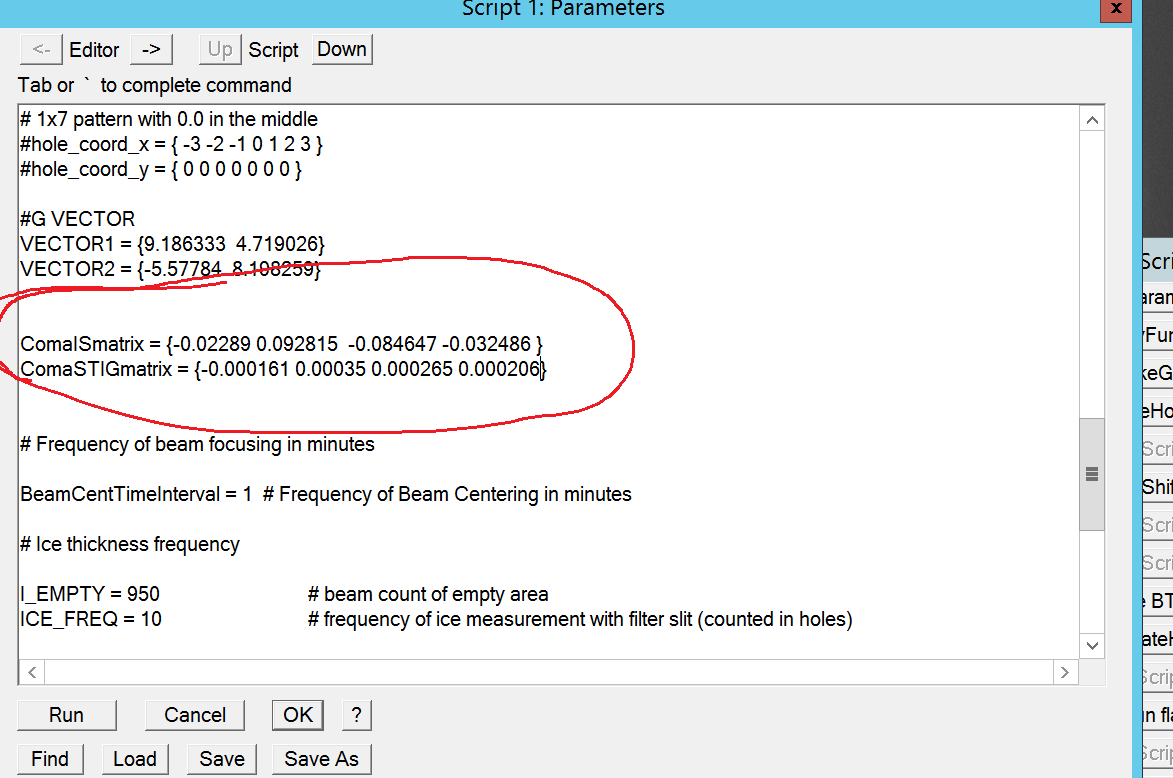
Task: Click vertical scrollbar up arrow
Action: [x=1092, y=120]
